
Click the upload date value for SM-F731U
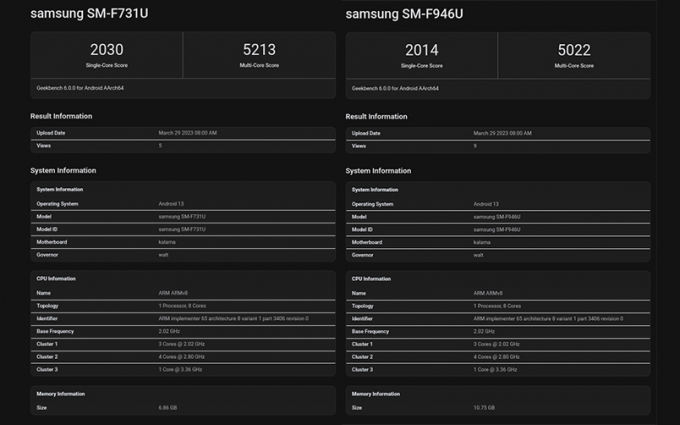188,133
